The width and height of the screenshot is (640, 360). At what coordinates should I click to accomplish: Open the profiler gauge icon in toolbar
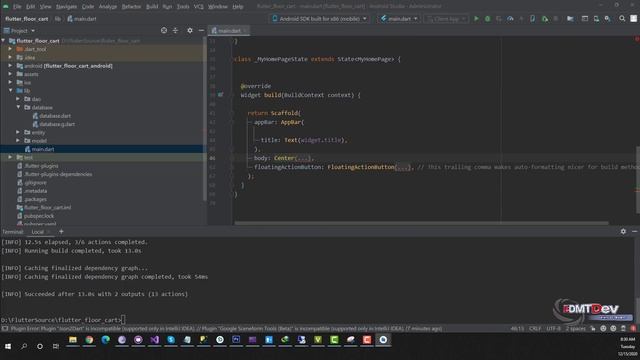tap(510, 19)
